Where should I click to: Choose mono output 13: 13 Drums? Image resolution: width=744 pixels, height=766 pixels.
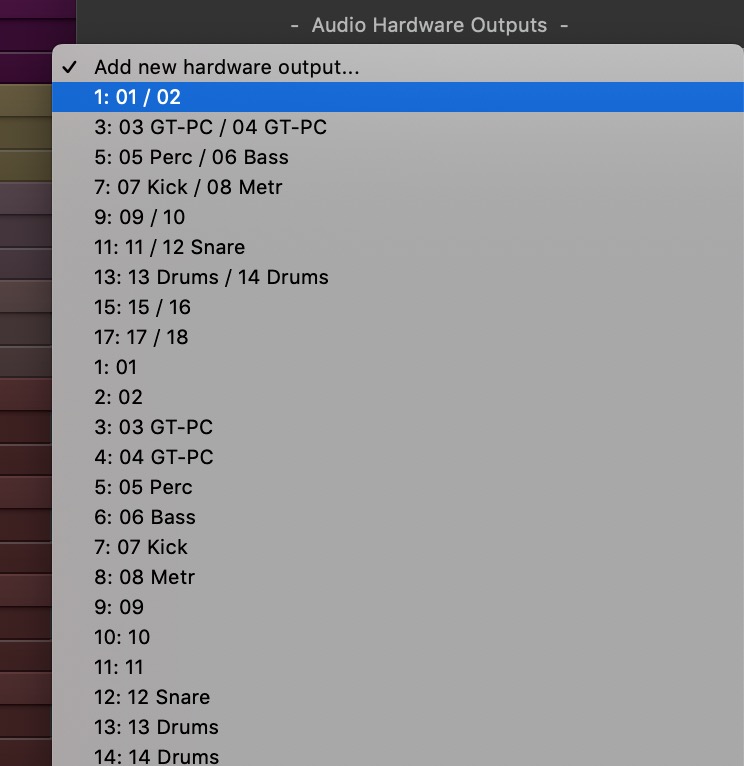(x=156, y=727)
